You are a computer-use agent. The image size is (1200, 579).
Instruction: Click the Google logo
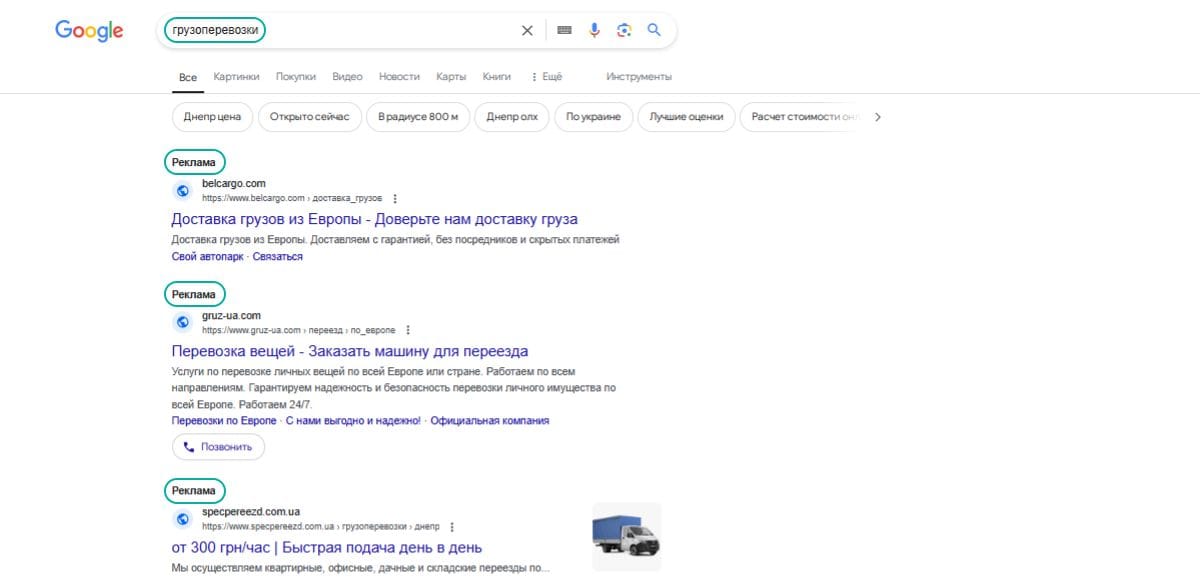point(89,31)
